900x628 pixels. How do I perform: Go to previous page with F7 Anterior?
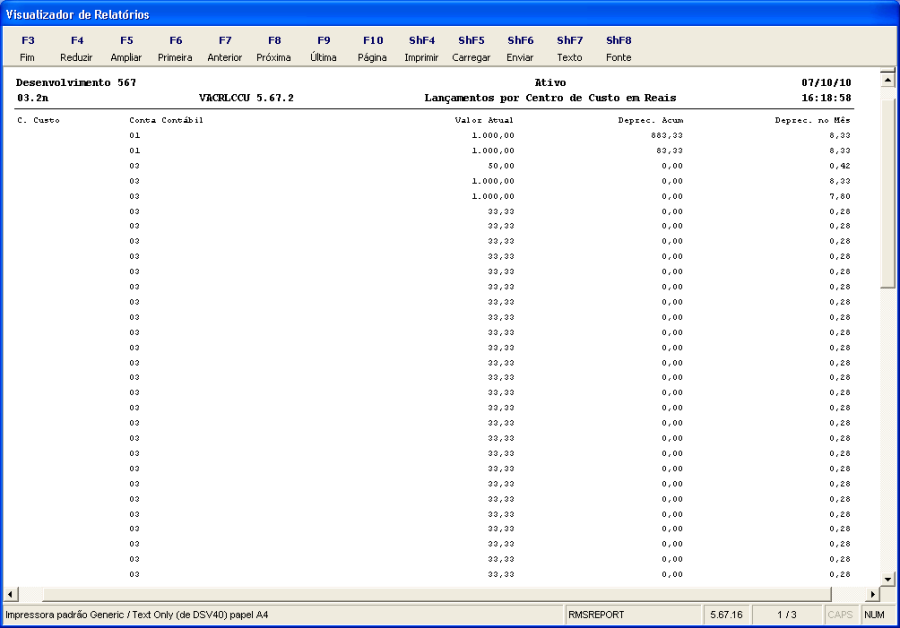tap(224, 48)
